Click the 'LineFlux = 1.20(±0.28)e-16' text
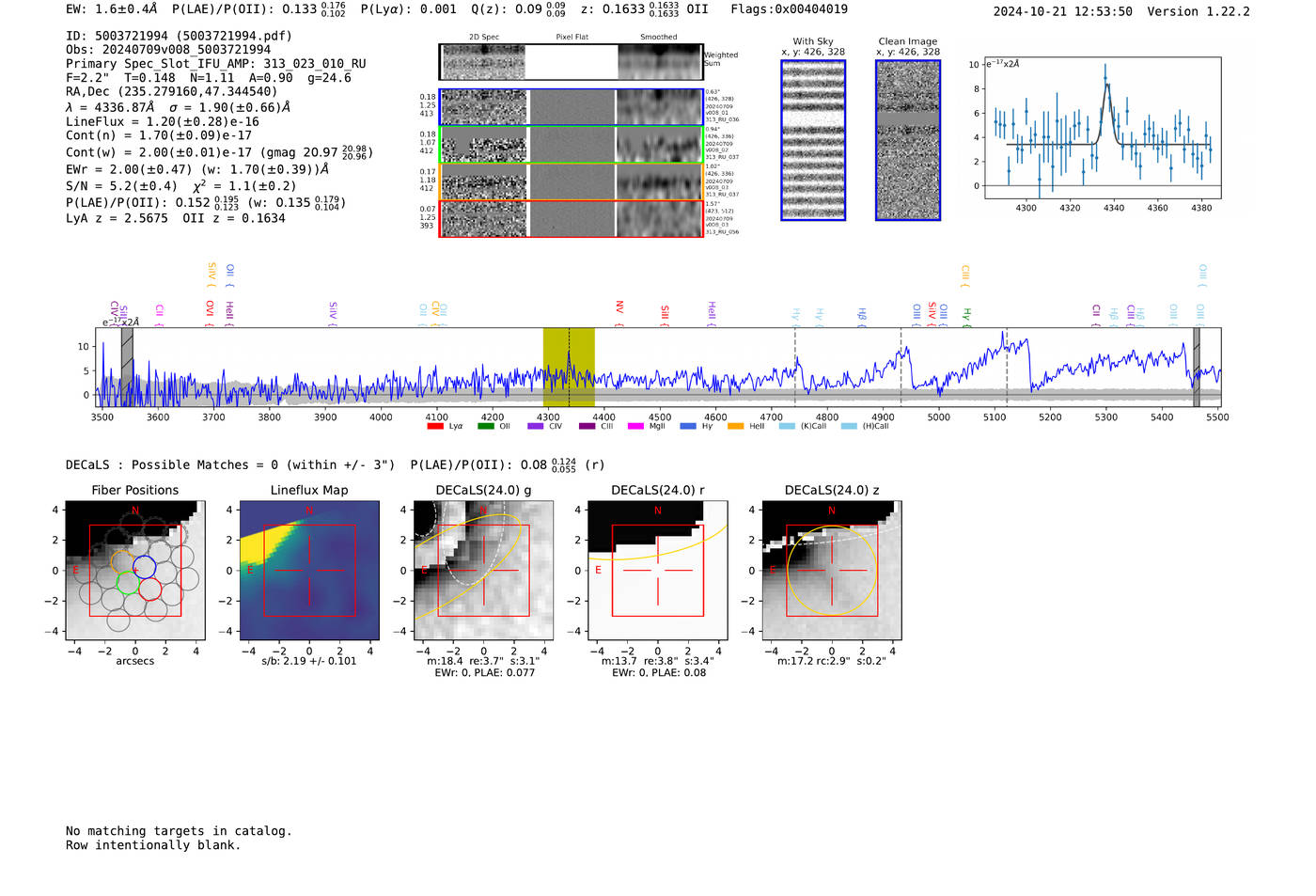The width and height of the screenshot is (1316, 896). point(163,121)
